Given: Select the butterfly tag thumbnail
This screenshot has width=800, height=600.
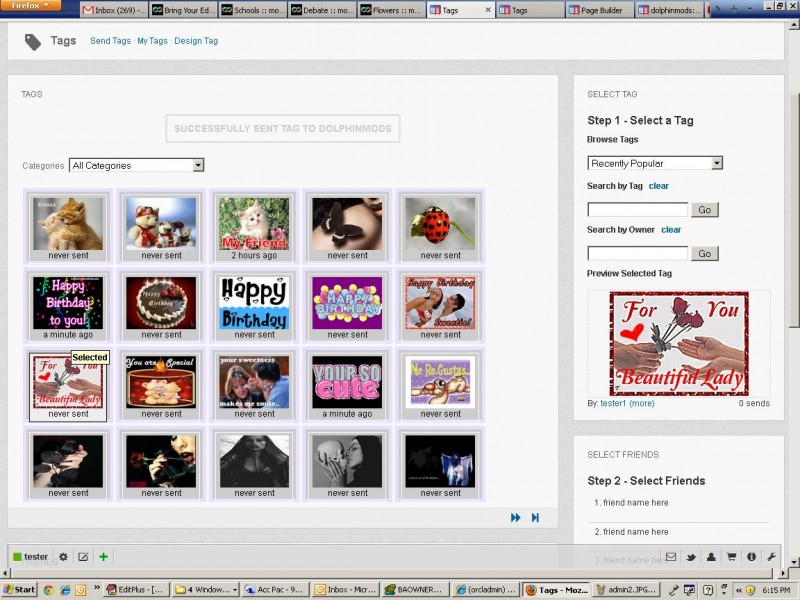Looking at the screenshot, I should point(347,224).
